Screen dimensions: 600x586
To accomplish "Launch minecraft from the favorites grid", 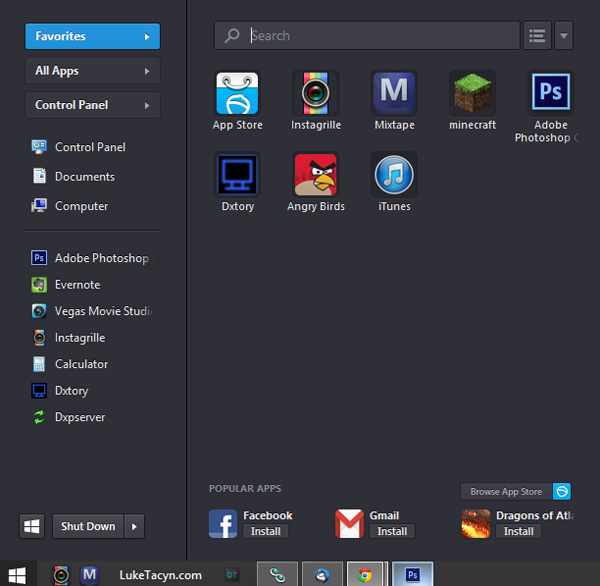I will pos(472,93).
